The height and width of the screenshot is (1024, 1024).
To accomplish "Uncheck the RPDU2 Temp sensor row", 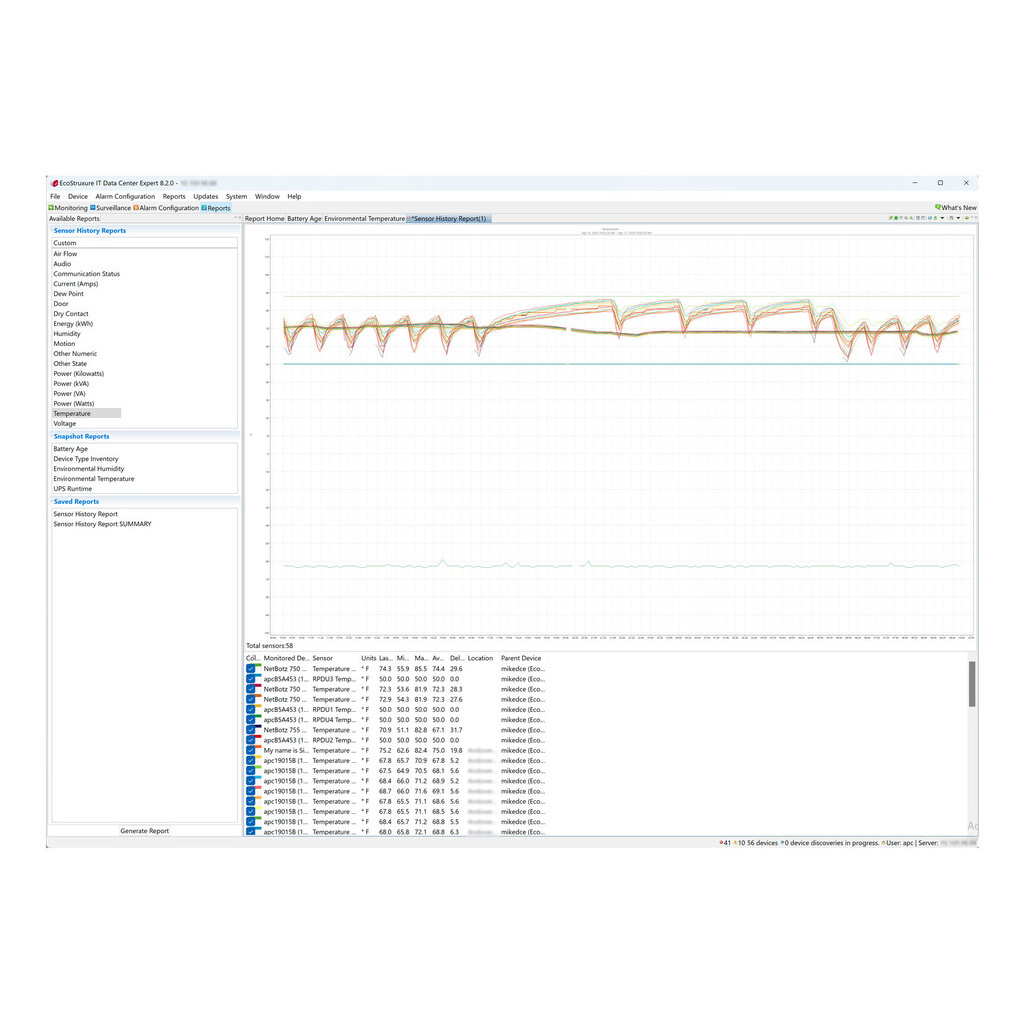I will tap(251, 741).
